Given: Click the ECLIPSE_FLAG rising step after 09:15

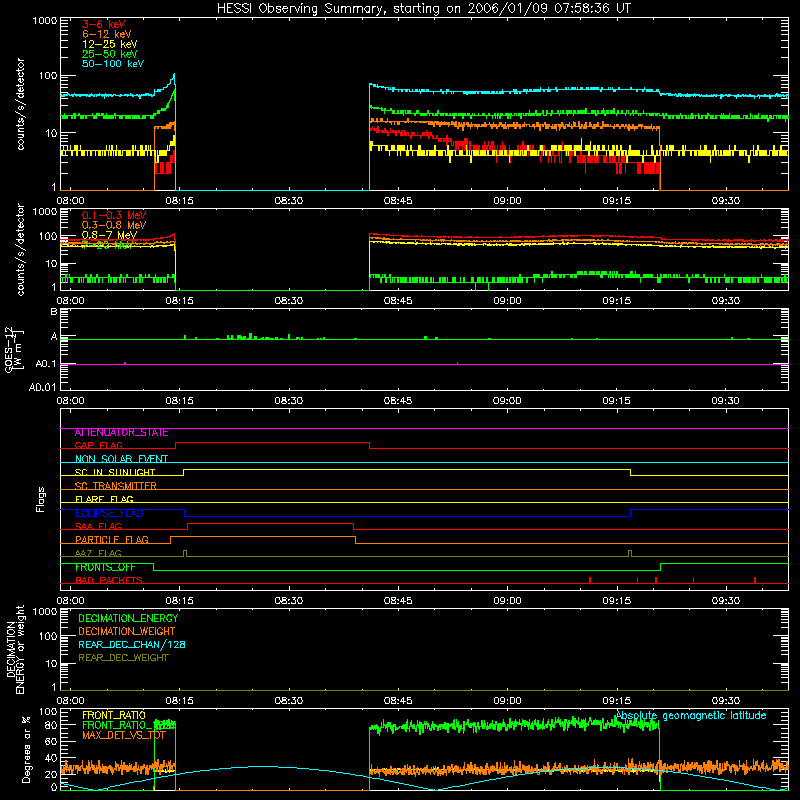Looking at the screenshot, I should (x=631, y=513).
